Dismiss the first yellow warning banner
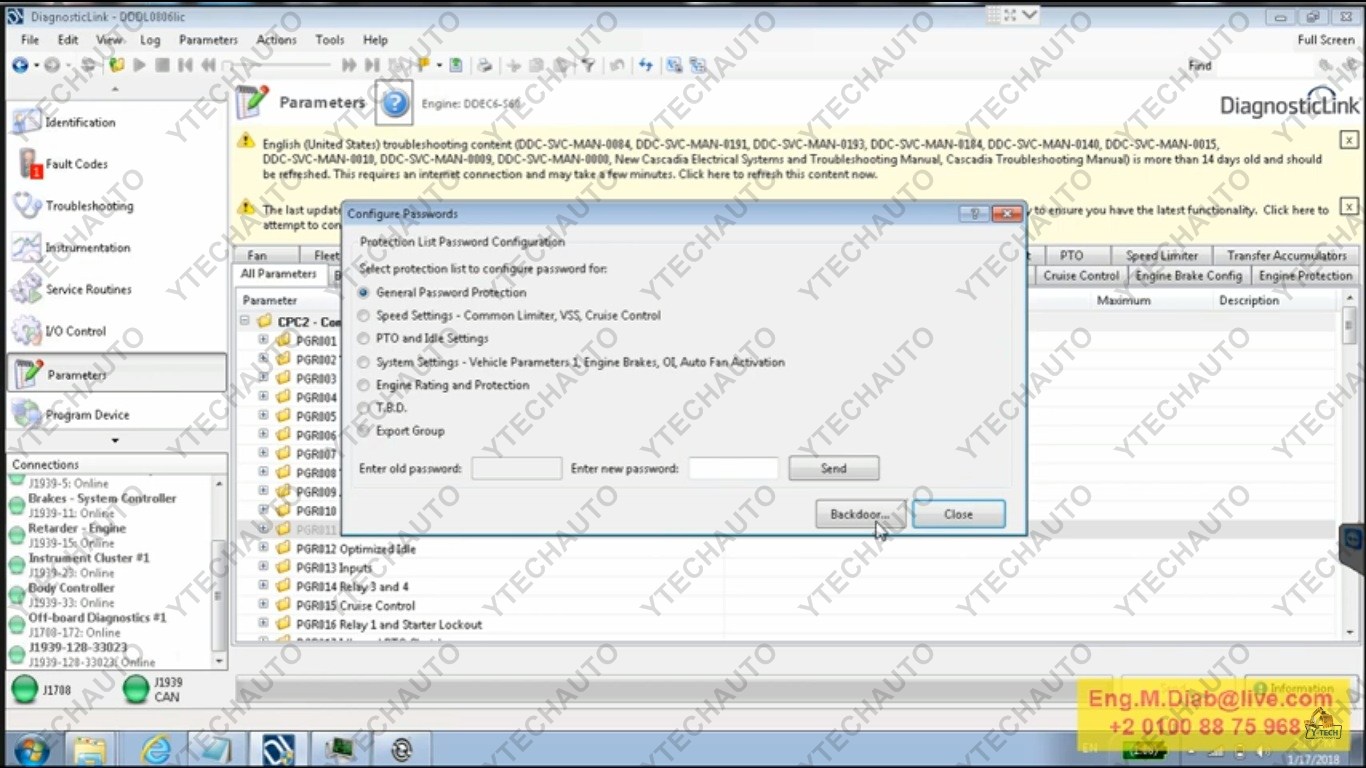The image size is (1366, 768). click(1349, 140)
